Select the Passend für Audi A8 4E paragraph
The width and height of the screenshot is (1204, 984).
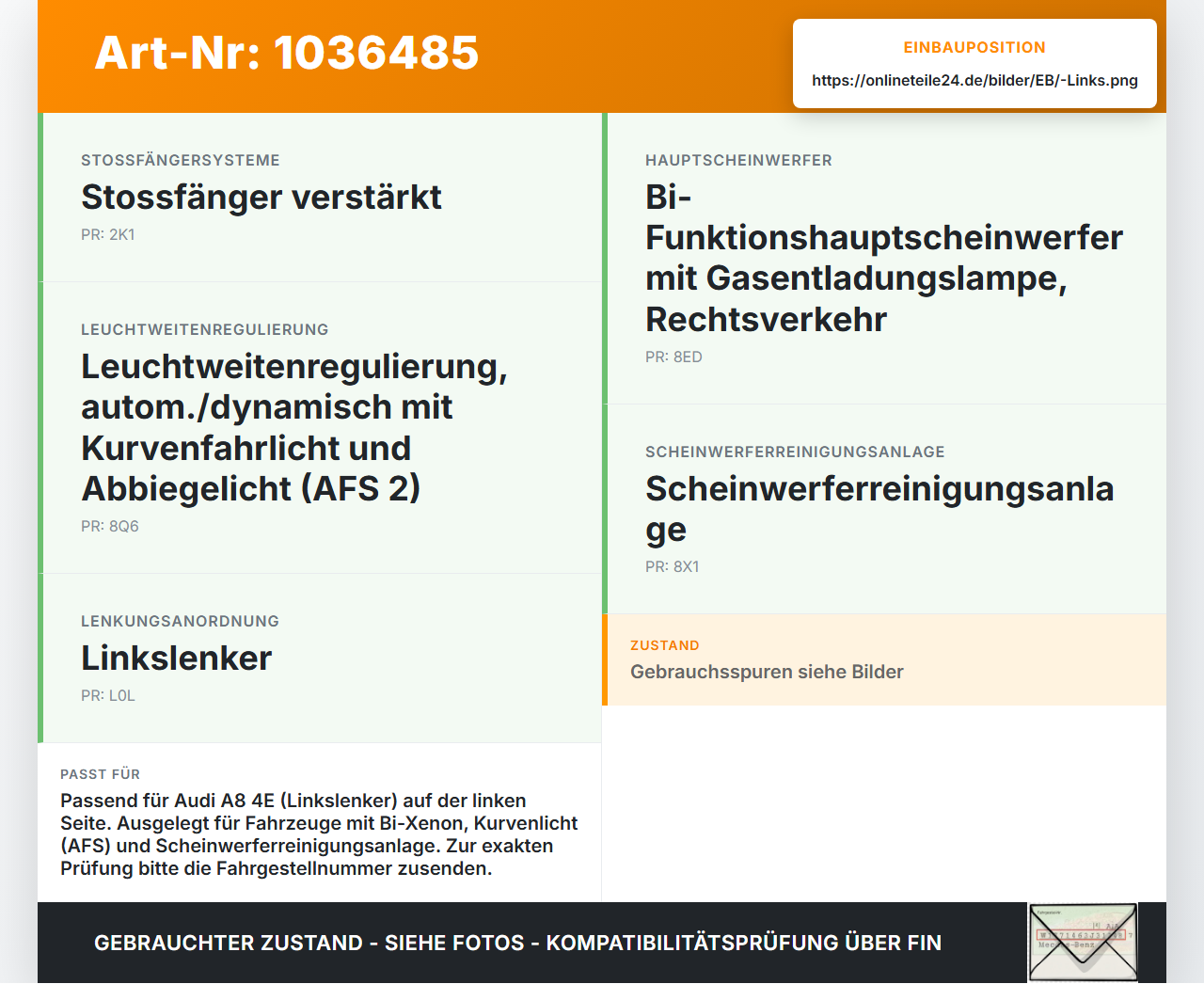point(319,834)
